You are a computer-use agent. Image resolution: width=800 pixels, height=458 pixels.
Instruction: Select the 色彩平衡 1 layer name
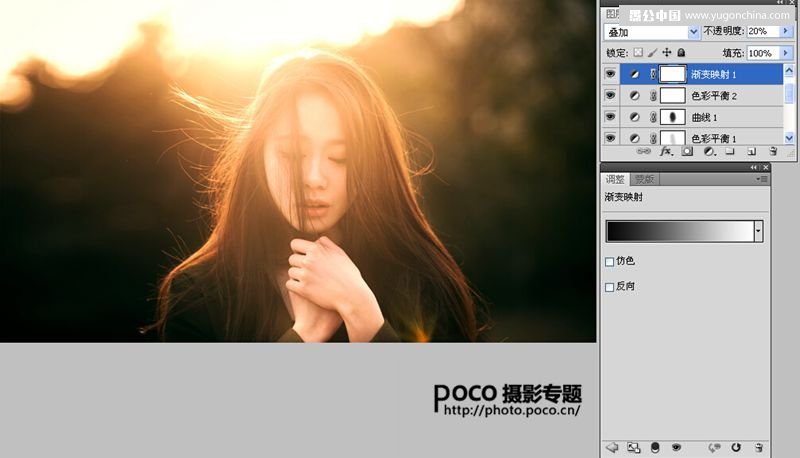(x=714, y=138)
